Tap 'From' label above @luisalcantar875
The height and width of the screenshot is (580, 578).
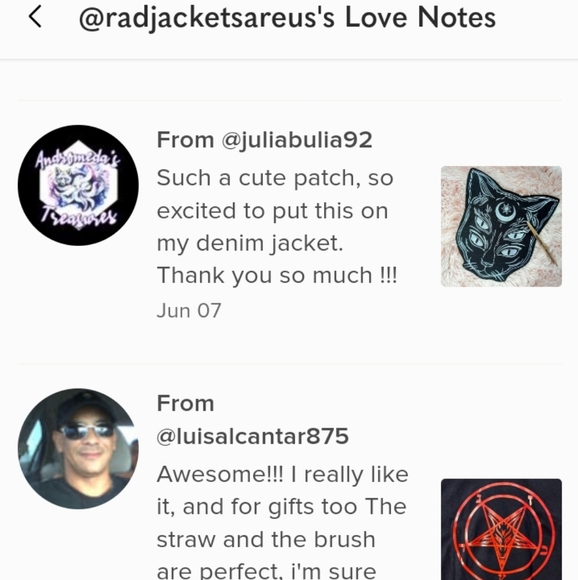click(185, 403)
